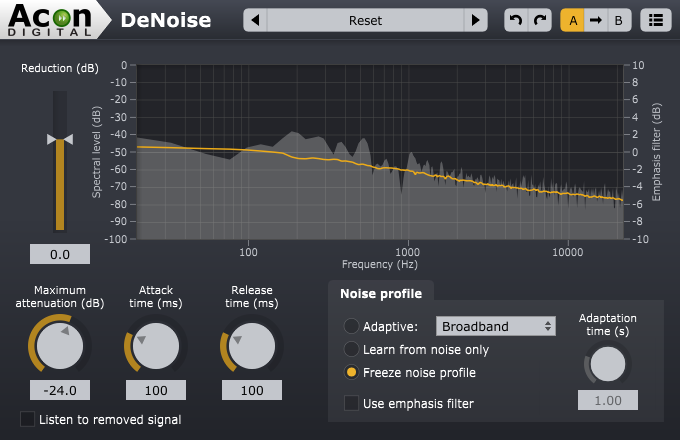The image size is (680, 440).
Task: Select Freeze noise profile option
Action: point(351,373)
